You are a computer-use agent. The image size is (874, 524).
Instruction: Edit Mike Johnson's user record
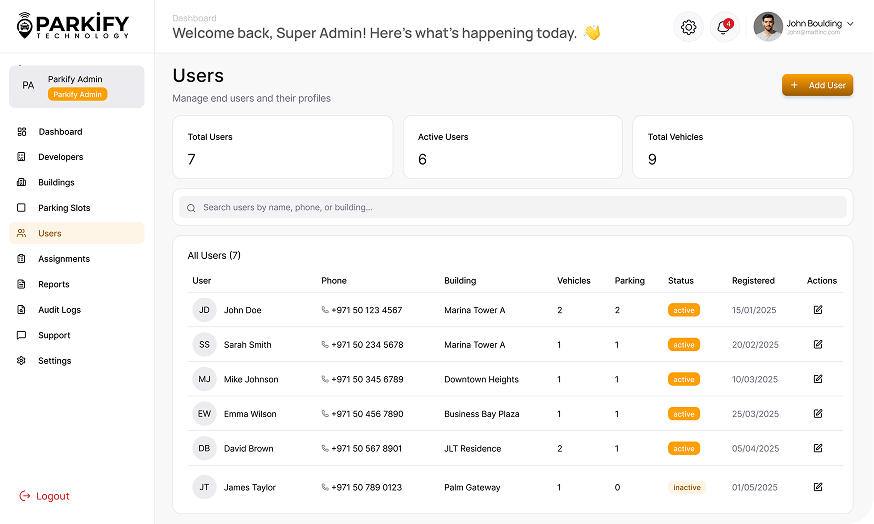point(818,379)
